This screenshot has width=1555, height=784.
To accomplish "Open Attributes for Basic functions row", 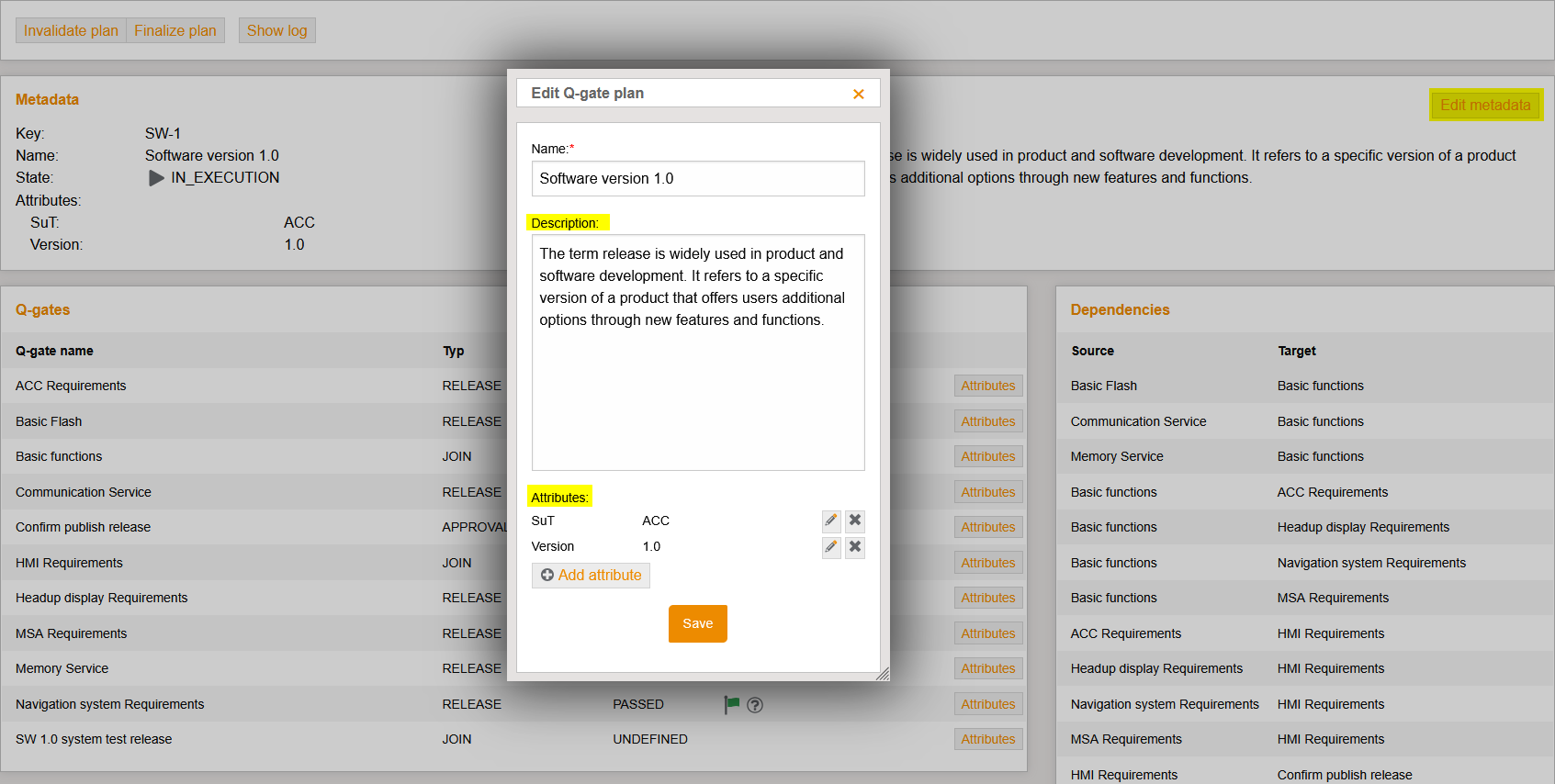I will (x=988, y=456).
